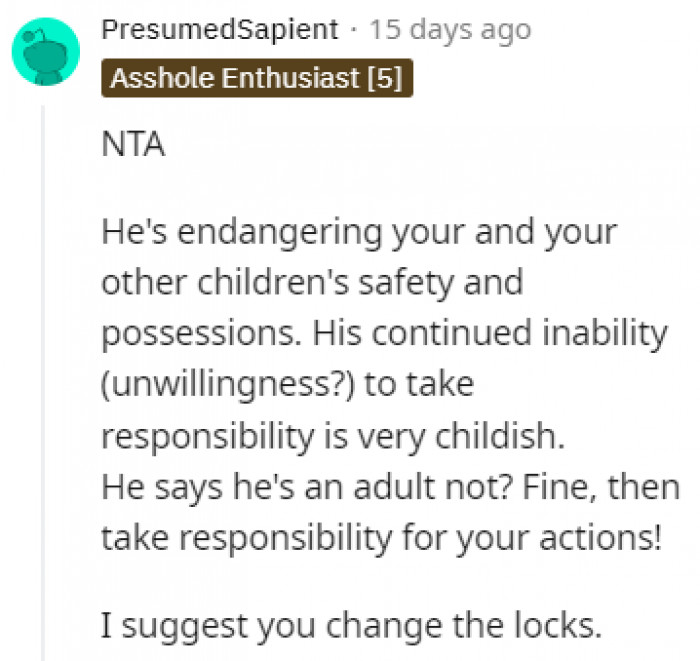Click the line "He's endangering your and your"
Viewport: 700px width, 661px height.
coord(359,233)
